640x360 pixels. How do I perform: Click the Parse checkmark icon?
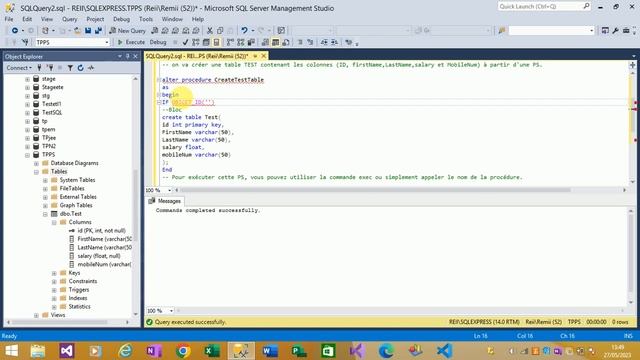(185, 42)
